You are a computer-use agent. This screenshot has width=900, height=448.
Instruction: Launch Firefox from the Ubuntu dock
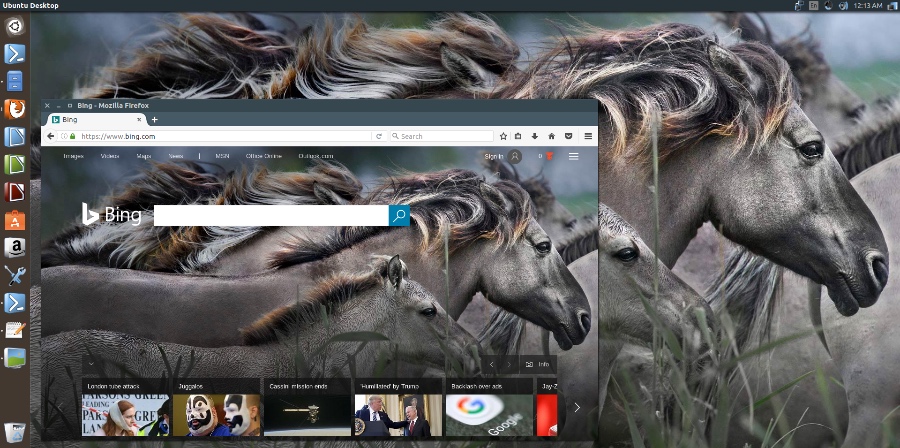tap(15, 108)
